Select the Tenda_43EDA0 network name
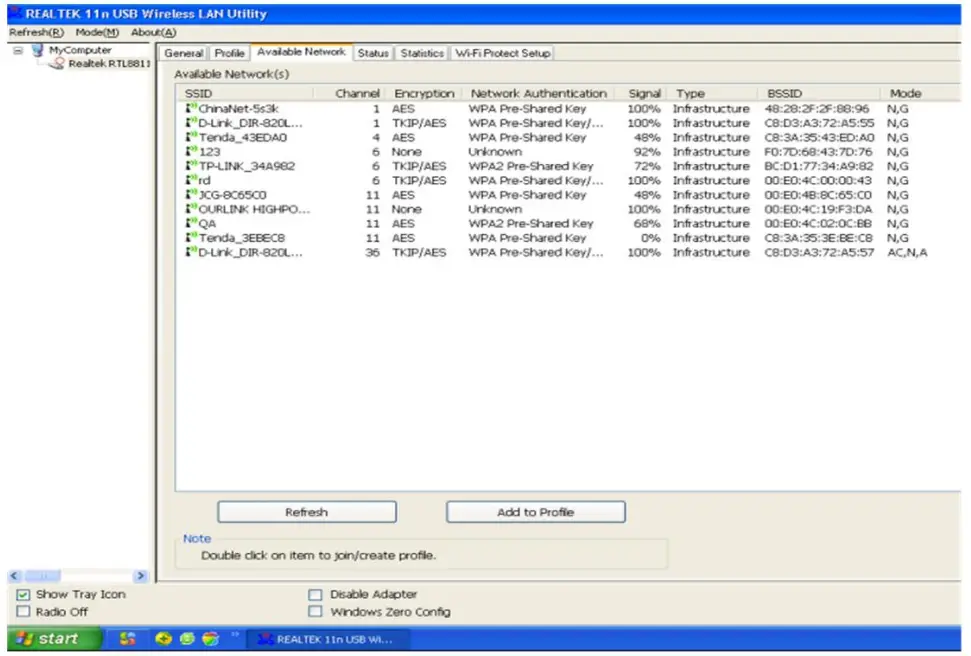The height and width of the screenshot is (656, 971). pyautogui.click(x=243, y=138)
